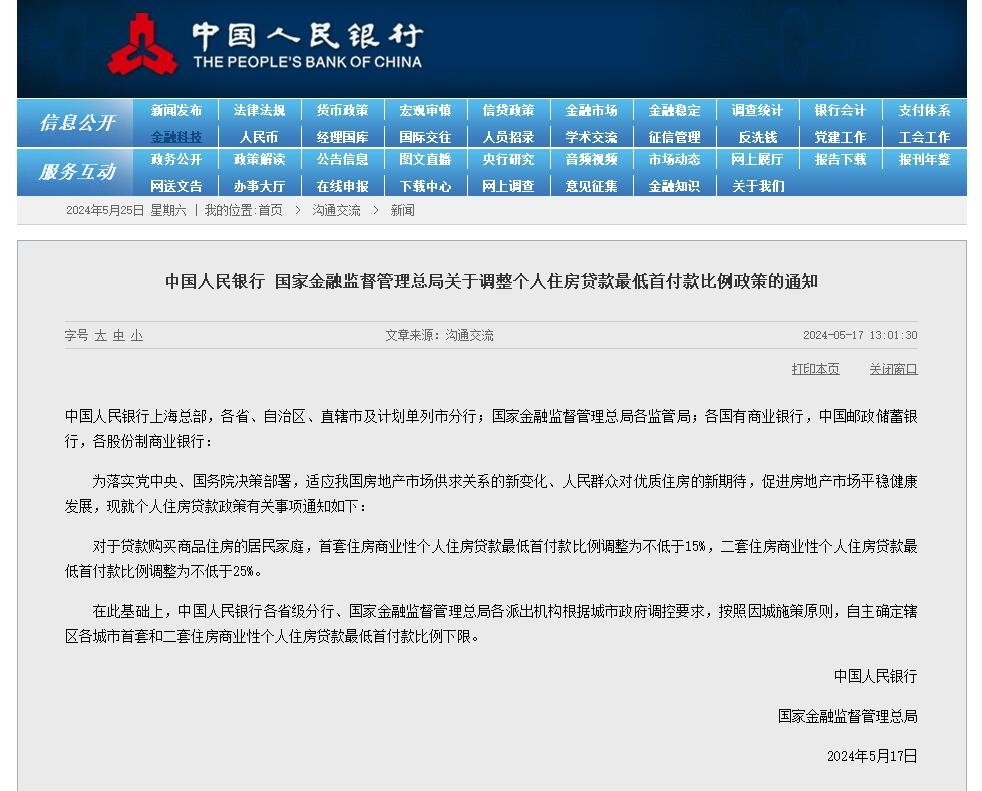Image resolution: width=982 pixels, height=791 pixels.
Task: Click the article title heading
Action: coord(491,281)
